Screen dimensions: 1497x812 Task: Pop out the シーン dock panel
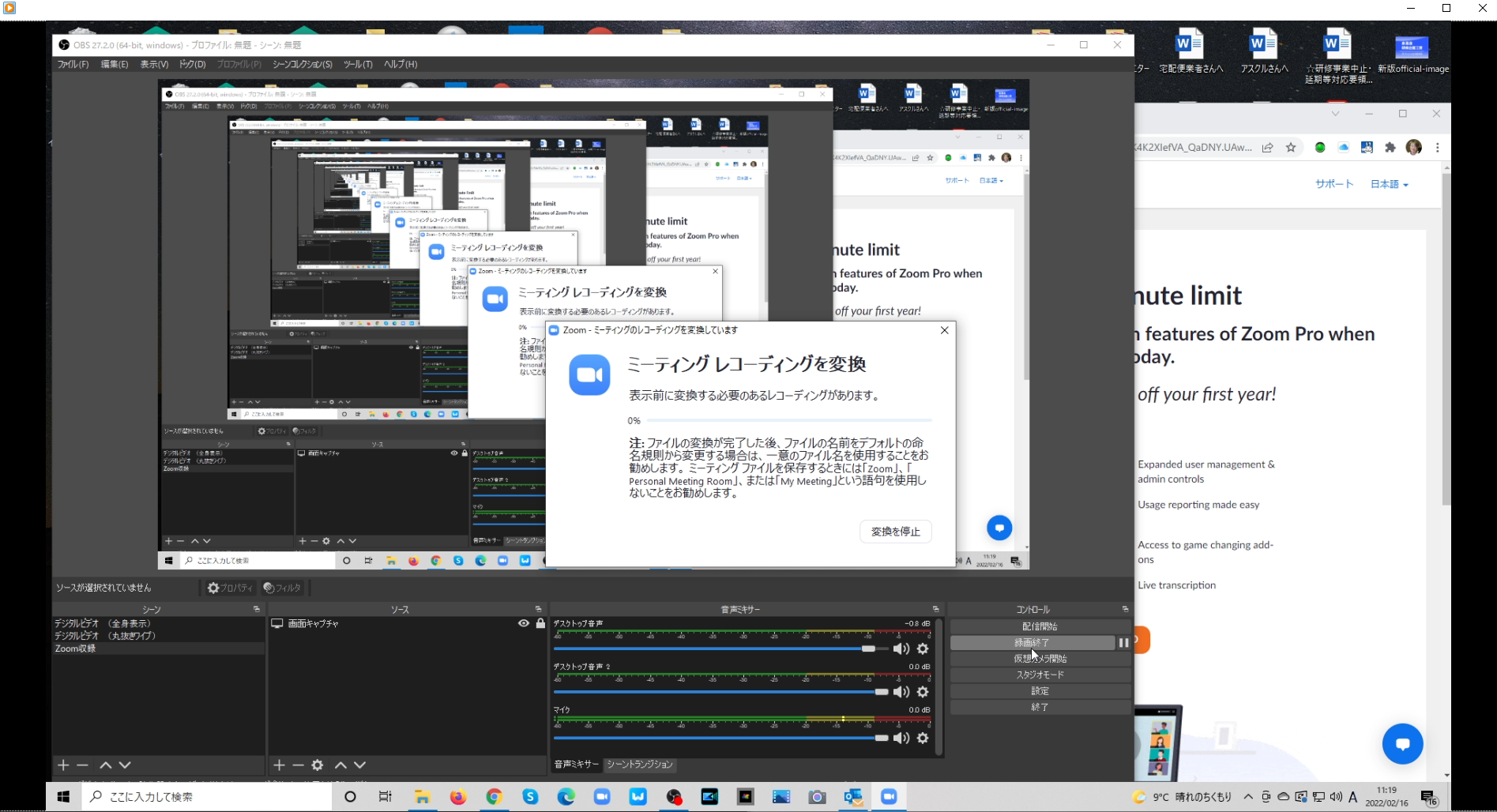[257, 609]
